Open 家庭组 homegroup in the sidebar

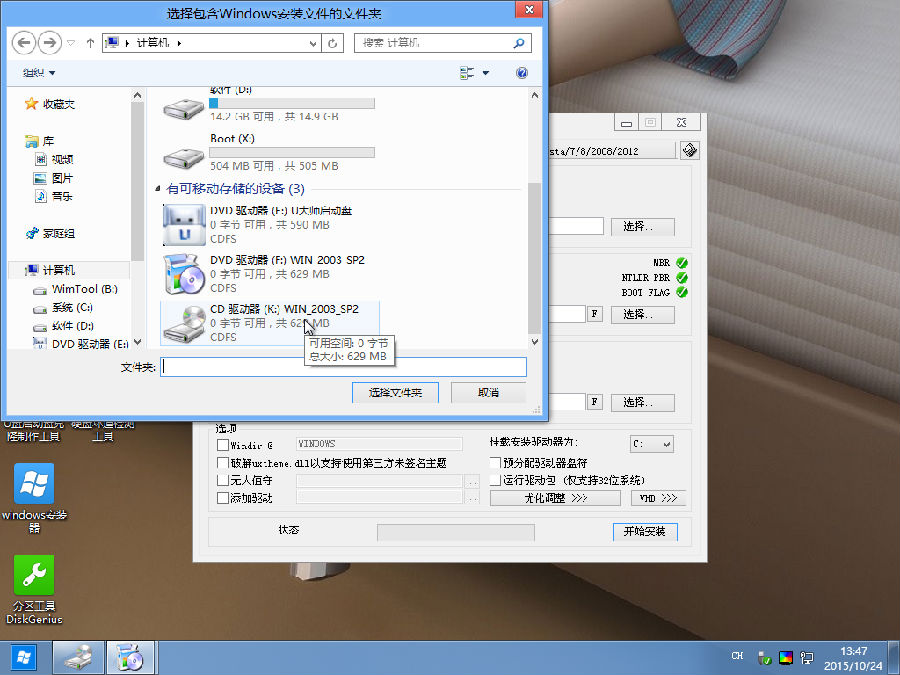[50, 234]
